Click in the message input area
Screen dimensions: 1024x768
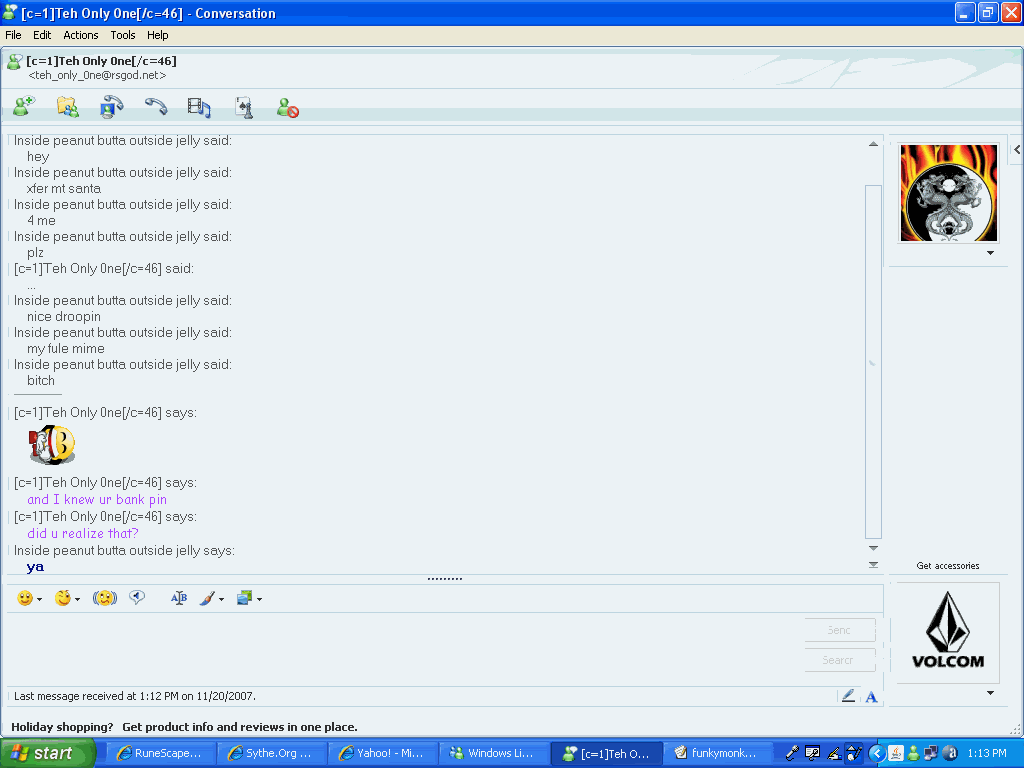[x=400, y=645]
